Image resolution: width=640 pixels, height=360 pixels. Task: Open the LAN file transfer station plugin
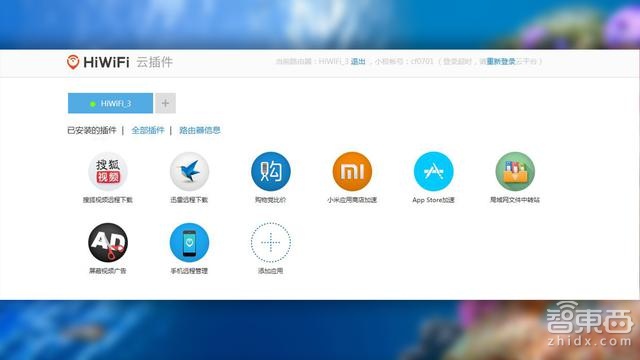(515, 171)
